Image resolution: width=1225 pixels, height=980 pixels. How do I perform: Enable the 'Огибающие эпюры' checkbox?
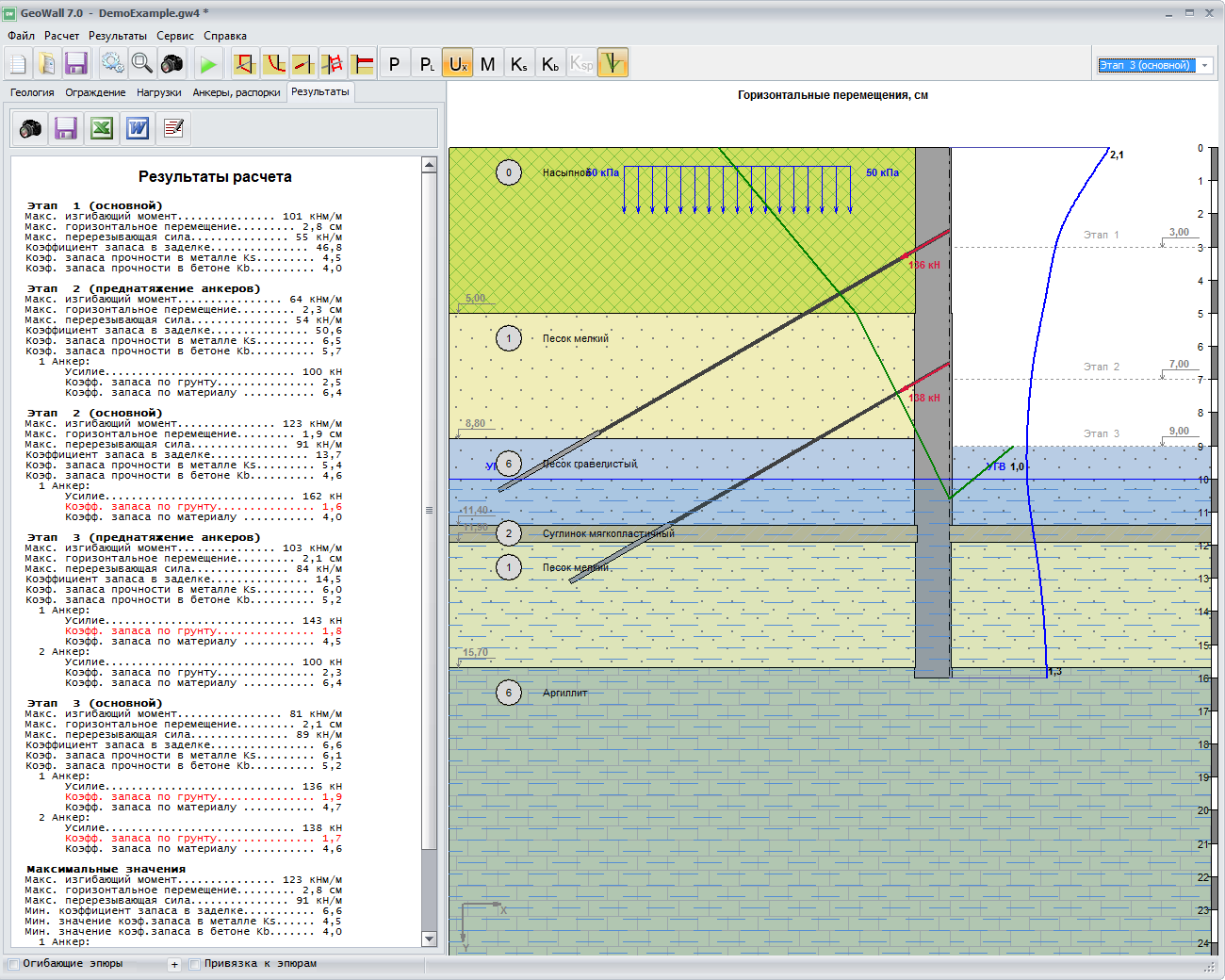(14, 964)
